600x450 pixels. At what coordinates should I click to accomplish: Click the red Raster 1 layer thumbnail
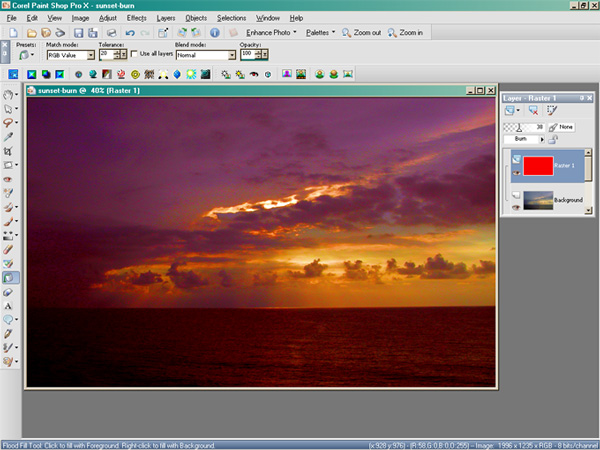pyautogui.click(x=538, y=166)
